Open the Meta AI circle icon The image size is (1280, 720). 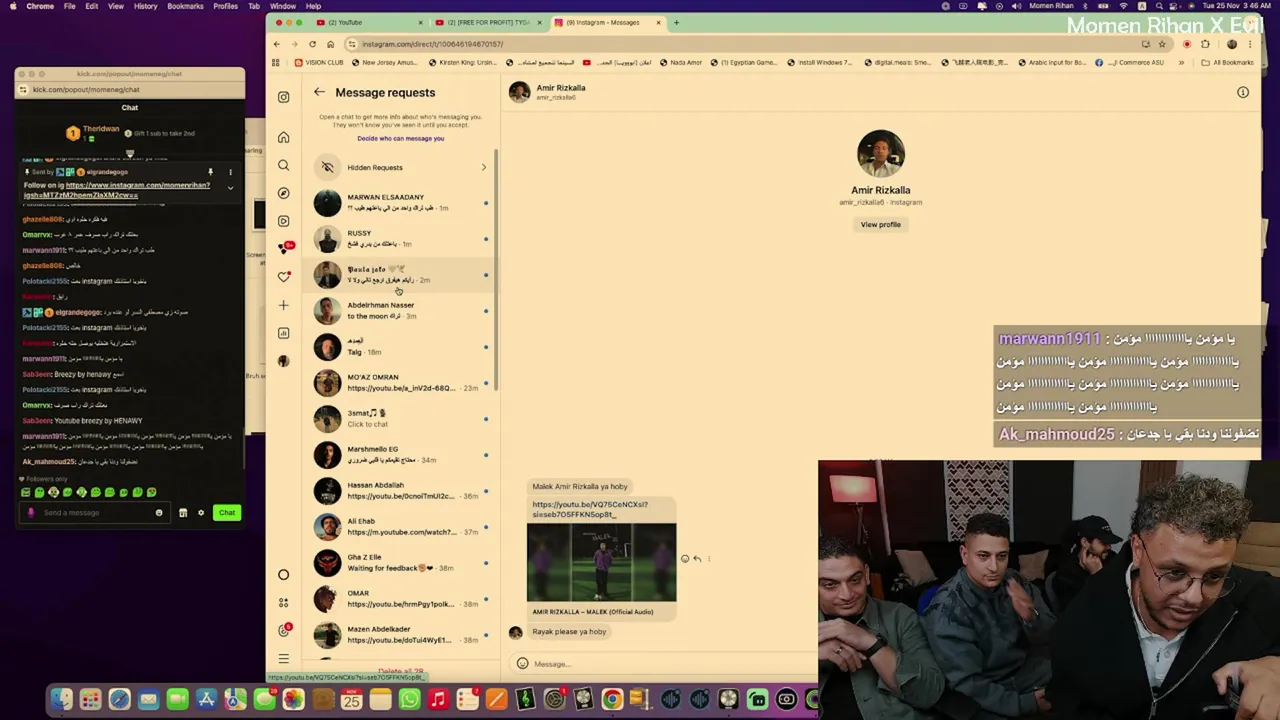point(283,574)
